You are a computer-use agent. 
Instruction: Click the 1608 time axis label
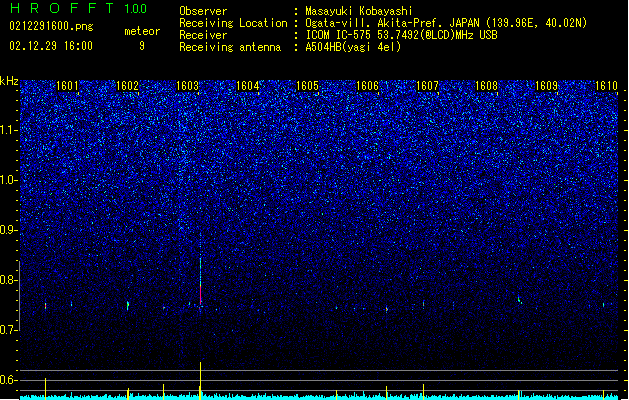[486, 85]
